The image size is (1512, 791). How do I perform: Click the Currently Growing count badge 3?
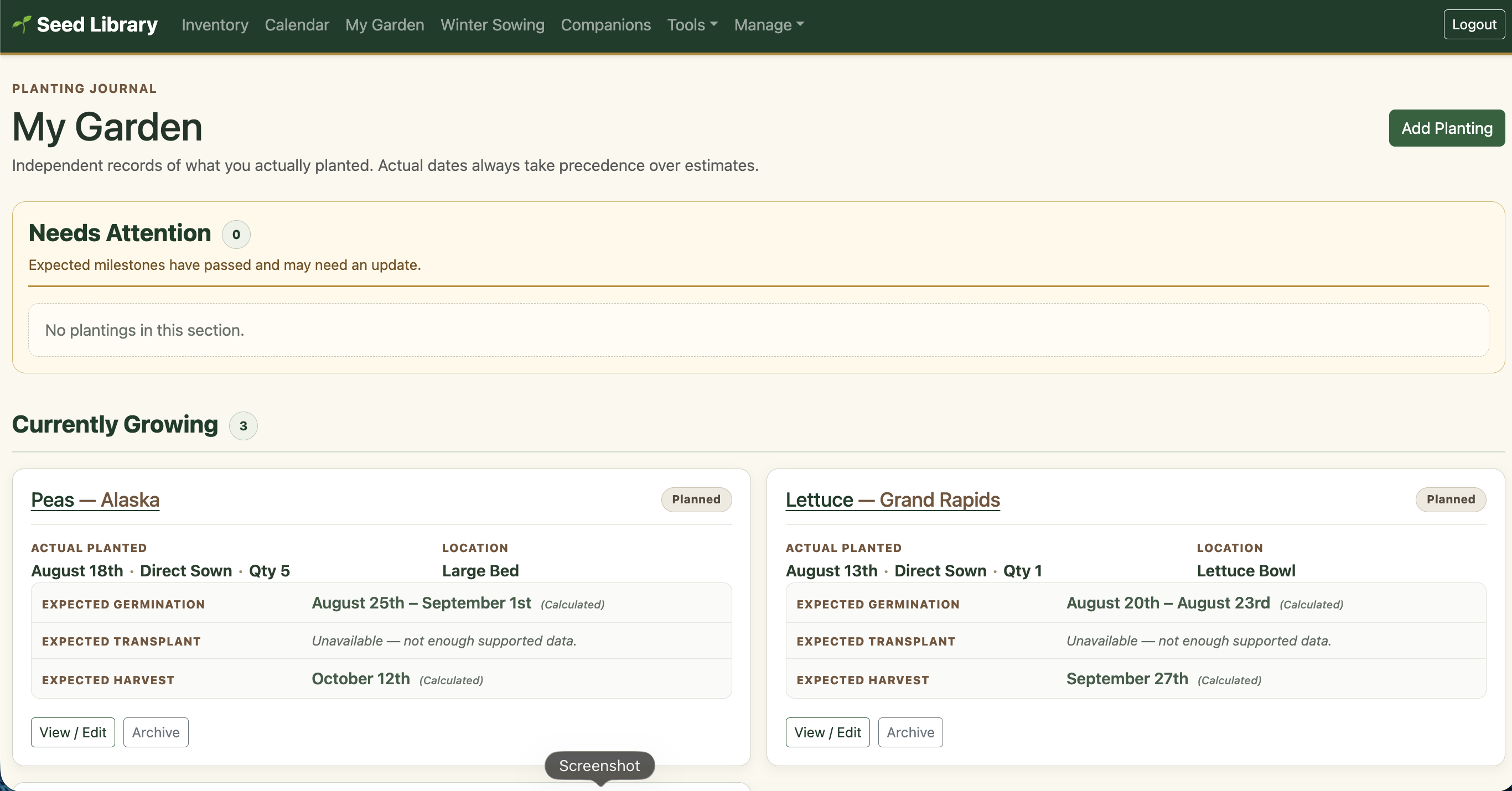pyautogui.click(x=243, y=425)
